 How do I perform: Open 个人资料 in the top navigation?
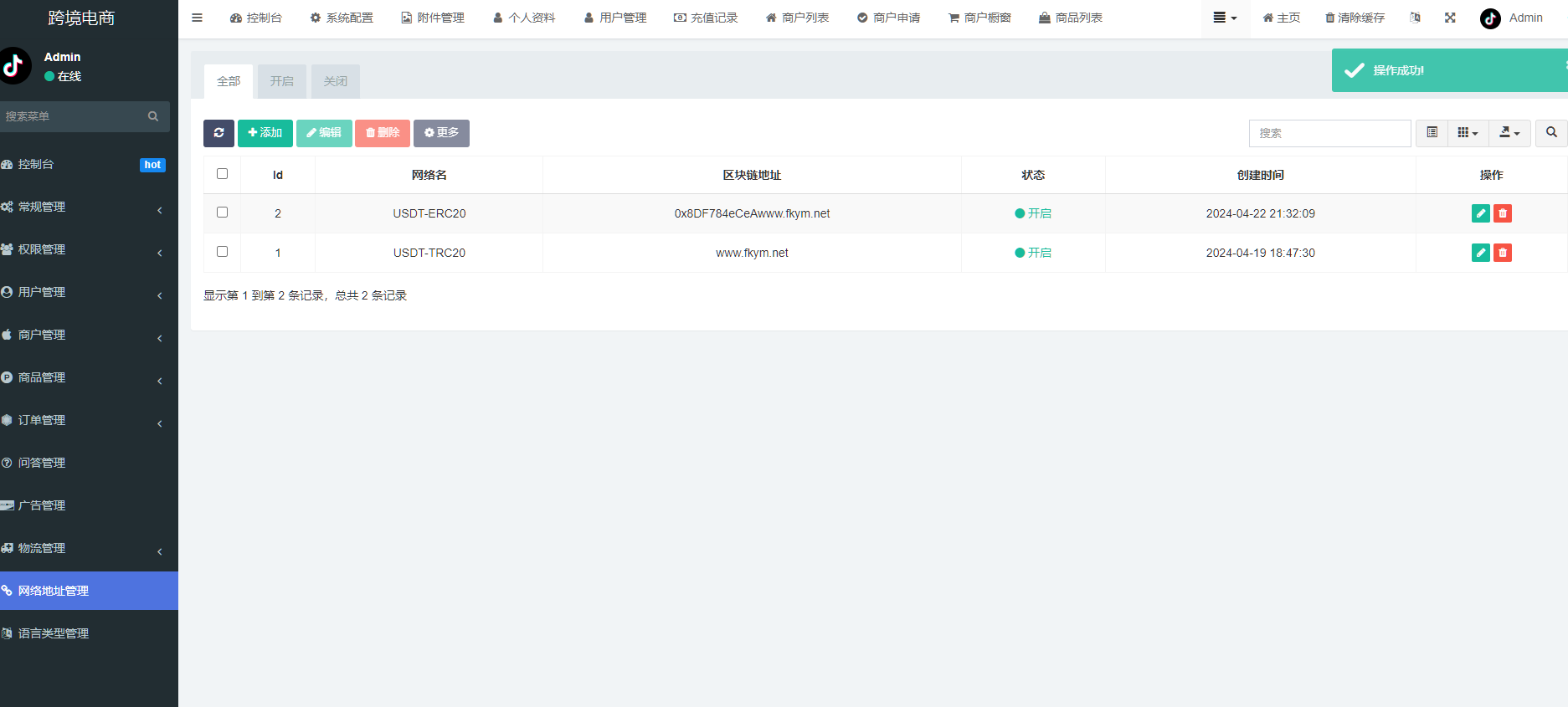coord(524,18)
